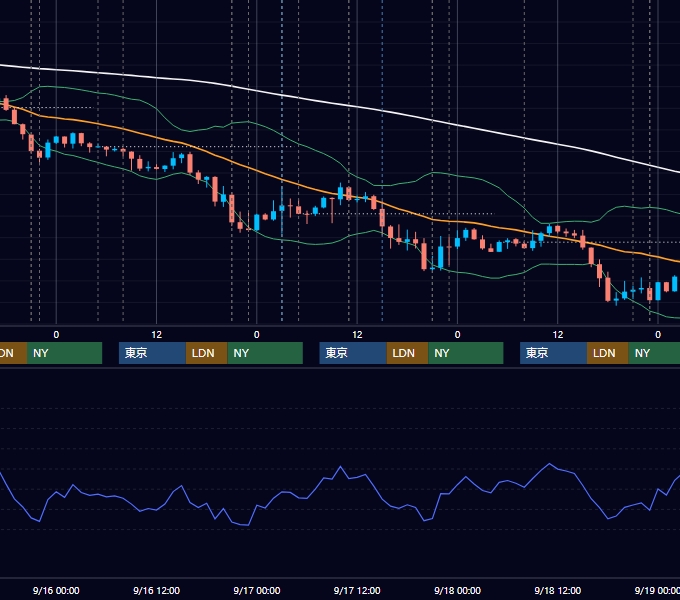Select the 東京 session block on 9/18
Viewport: 680px width, 600px height.
point(553,353)
